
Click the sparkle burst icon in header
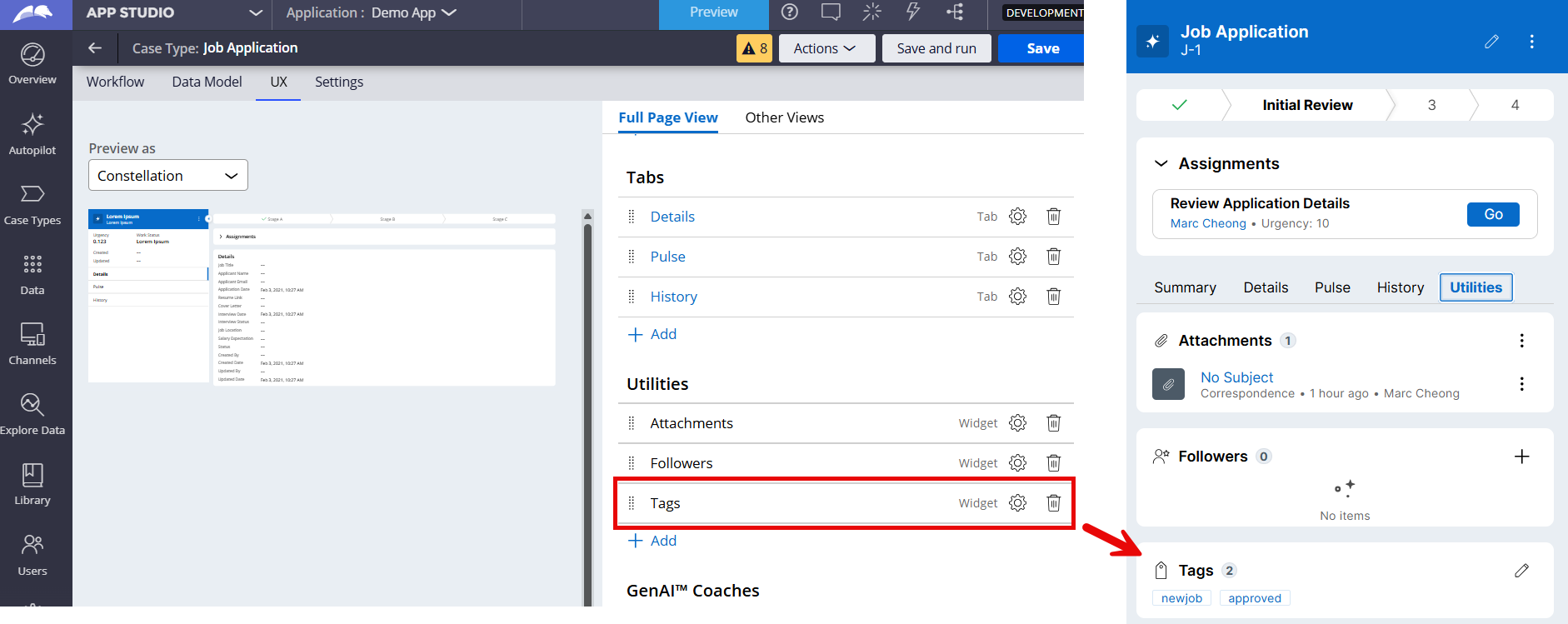click(x=871, y=12)
